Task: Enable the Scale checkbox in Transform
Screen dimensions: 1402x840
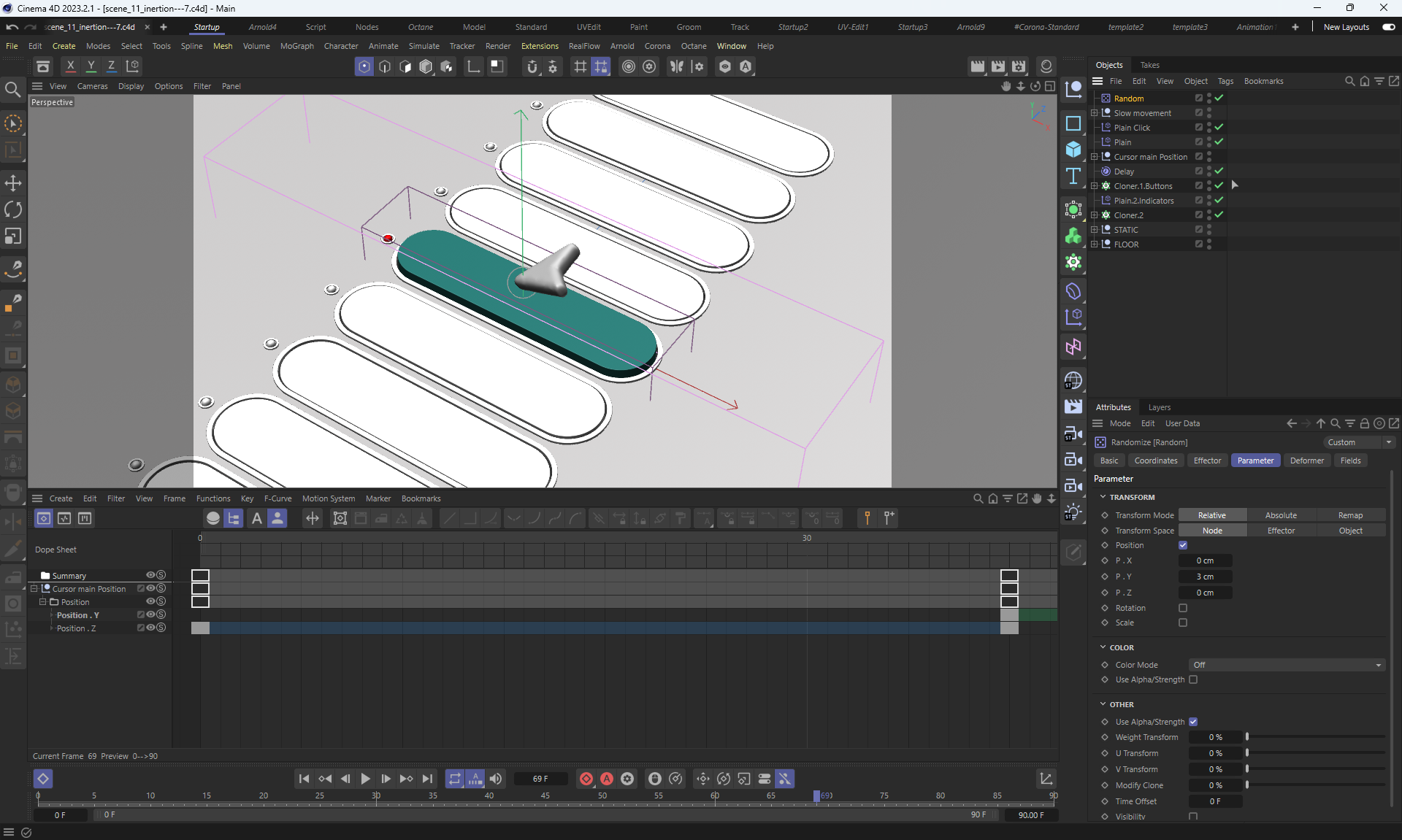Action: [x=1183, y=623]
